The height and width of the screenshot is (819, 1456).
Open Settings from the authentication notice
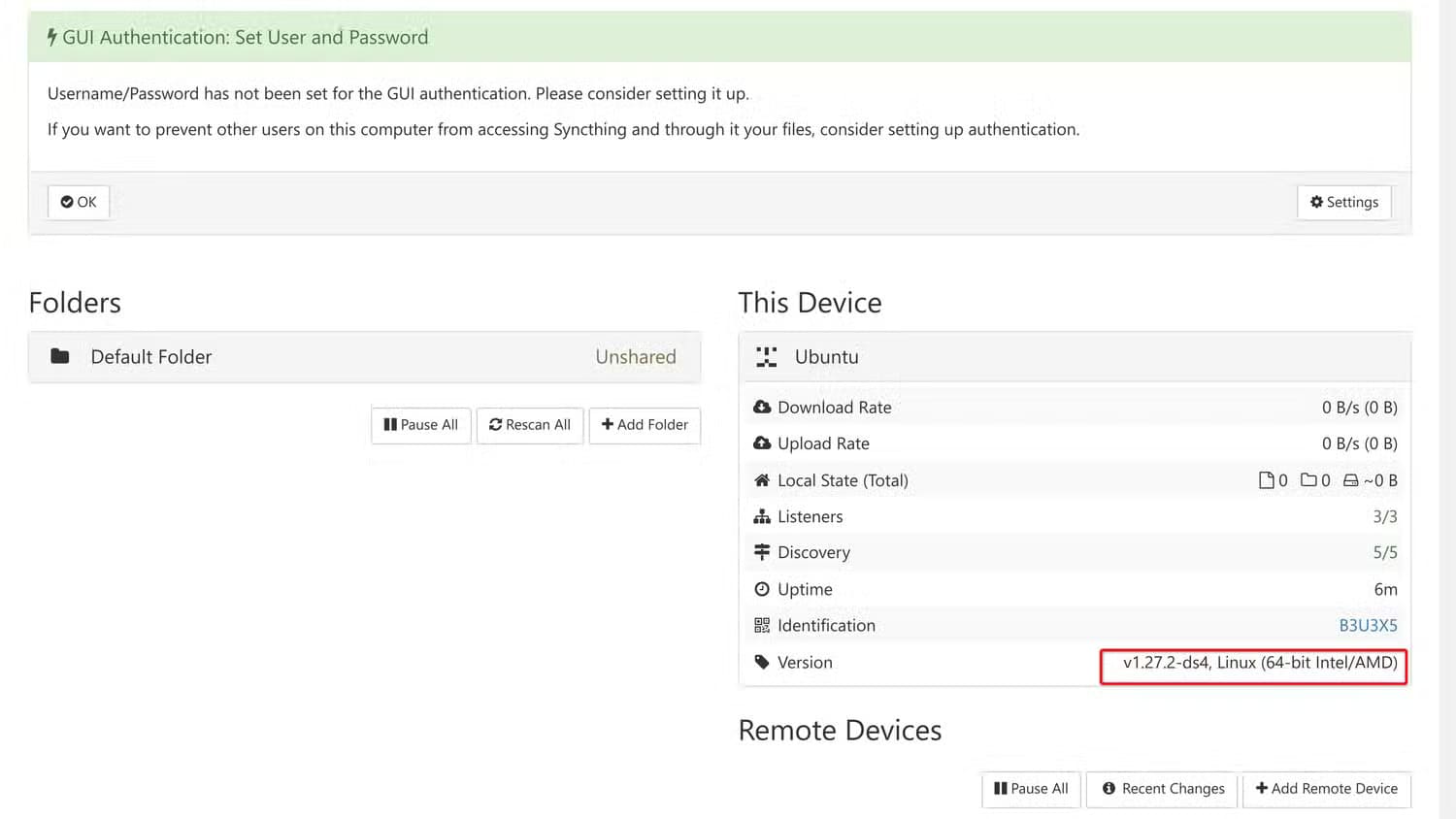point(1343,202)
